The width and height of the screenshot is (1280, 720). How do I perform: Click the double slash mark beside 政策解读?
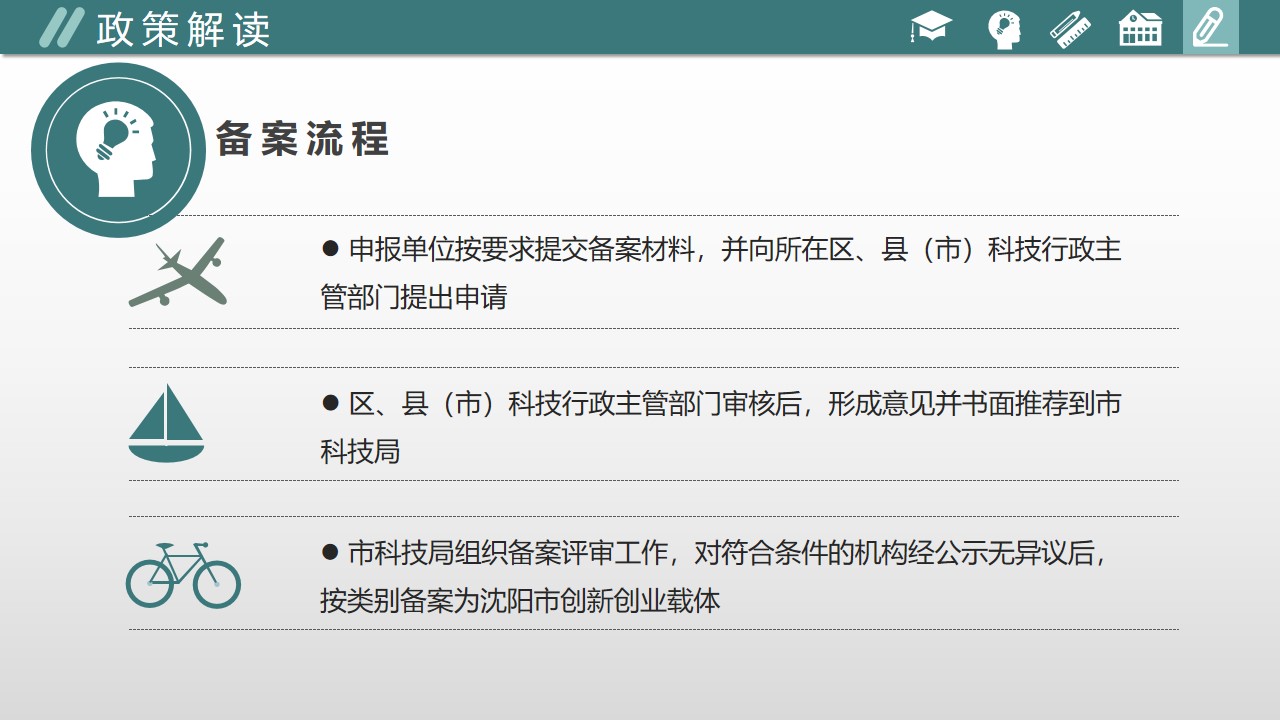coord(60,28)
